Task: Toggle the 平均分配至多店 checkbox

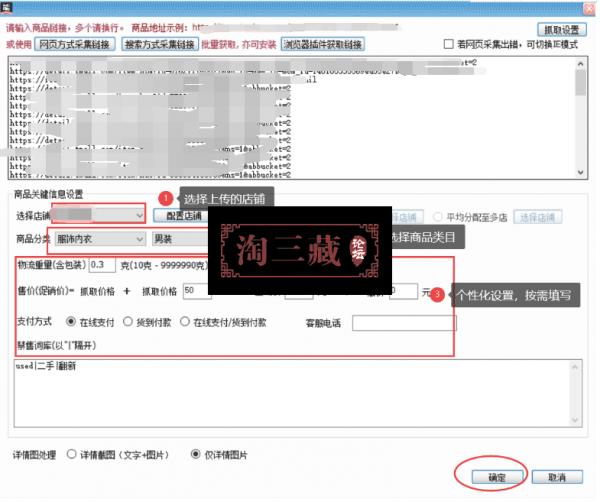Action: (x=436, y=217)
